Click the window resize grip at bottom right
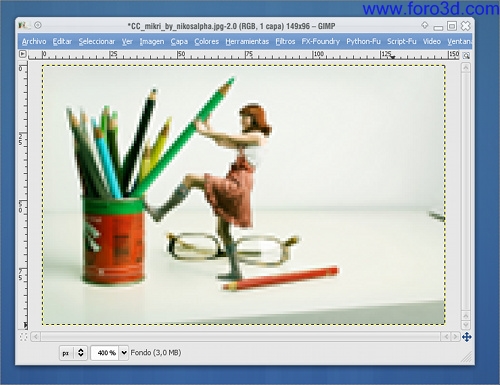Screen dimensions: 500x385 (467, 357)
